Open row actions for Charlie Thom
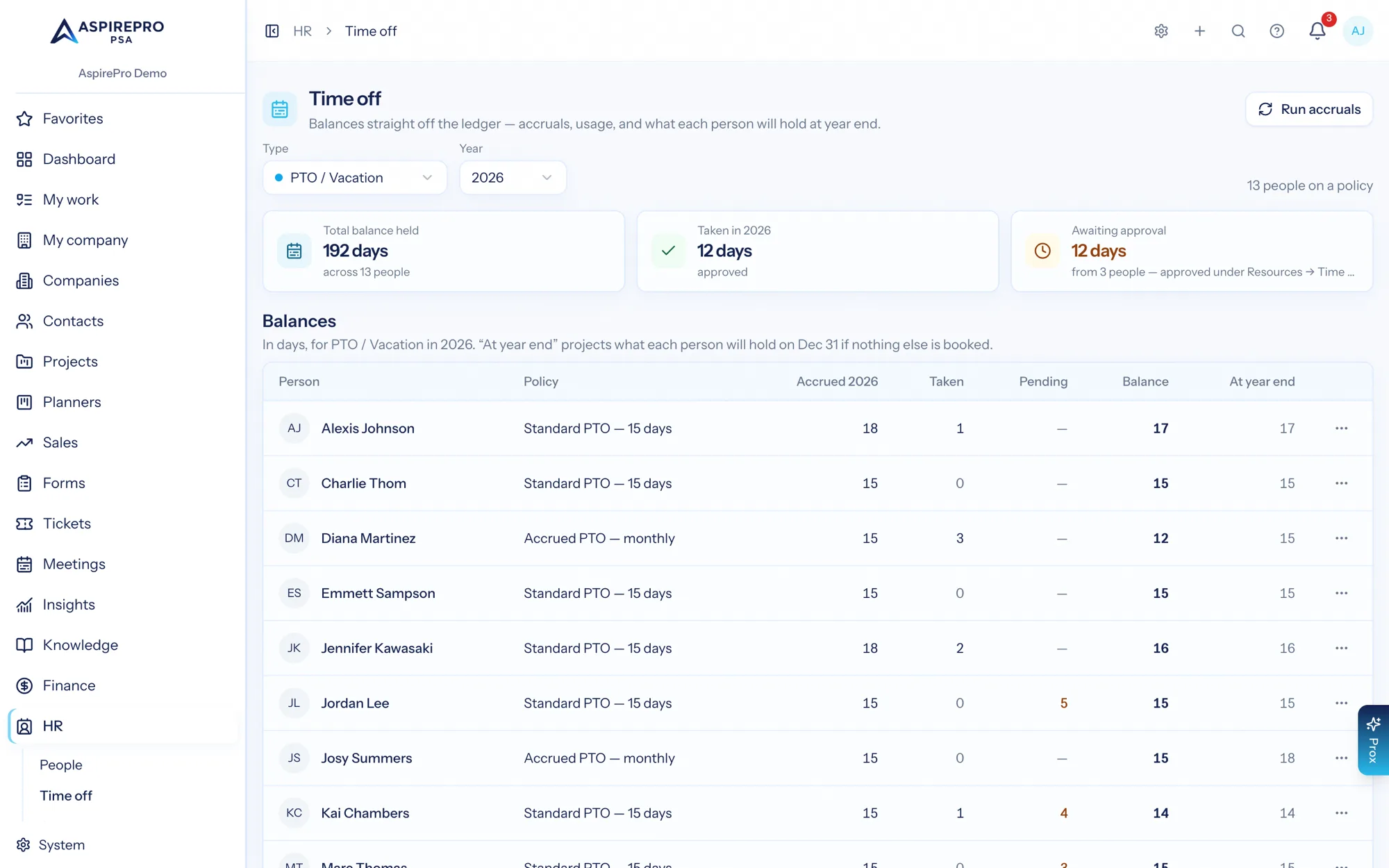This screenshot has width=1389, height=868. point(1341,483)
